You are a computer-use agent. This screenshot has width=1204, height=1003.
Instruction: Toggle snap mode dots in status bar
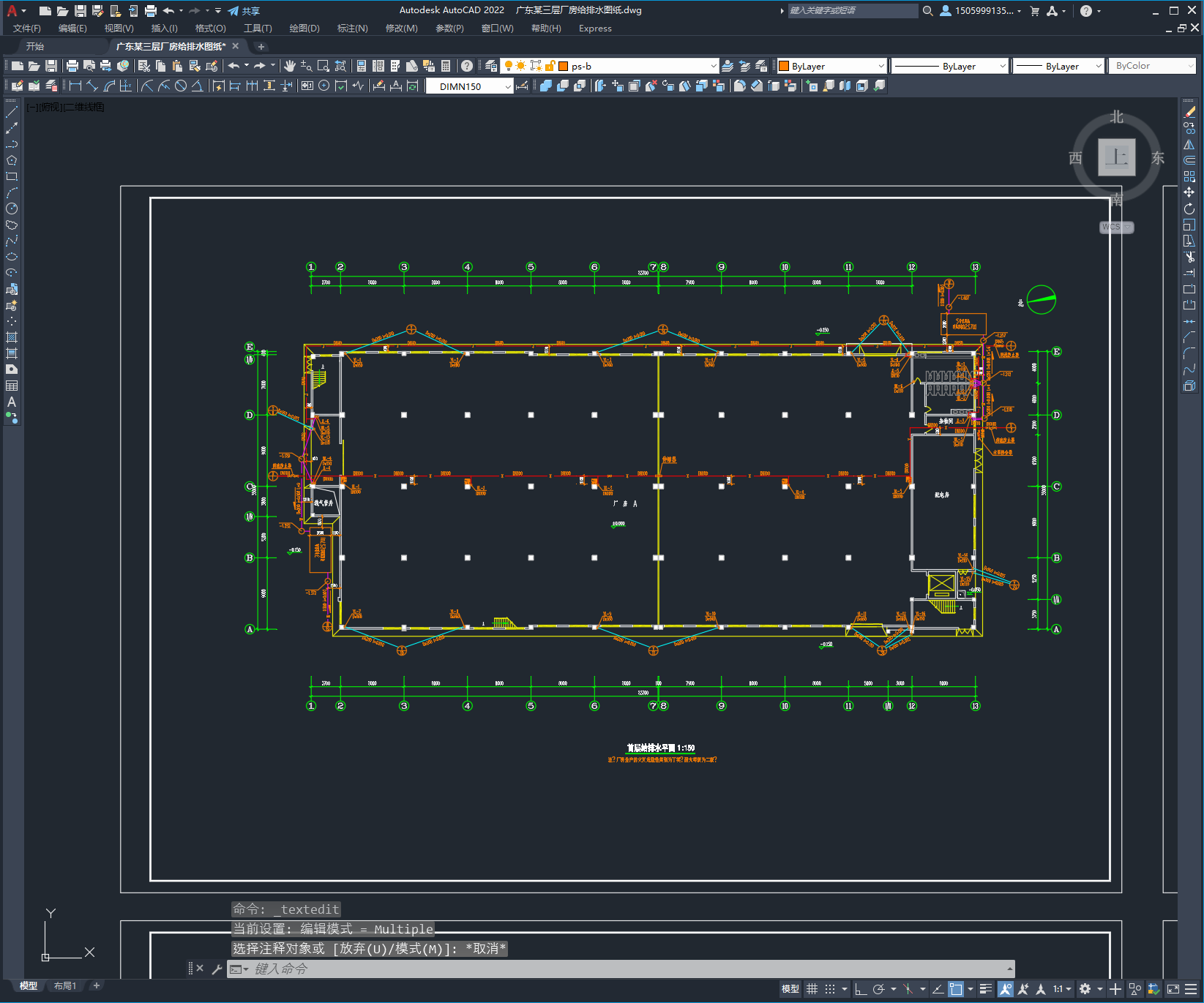coord(829,989)
